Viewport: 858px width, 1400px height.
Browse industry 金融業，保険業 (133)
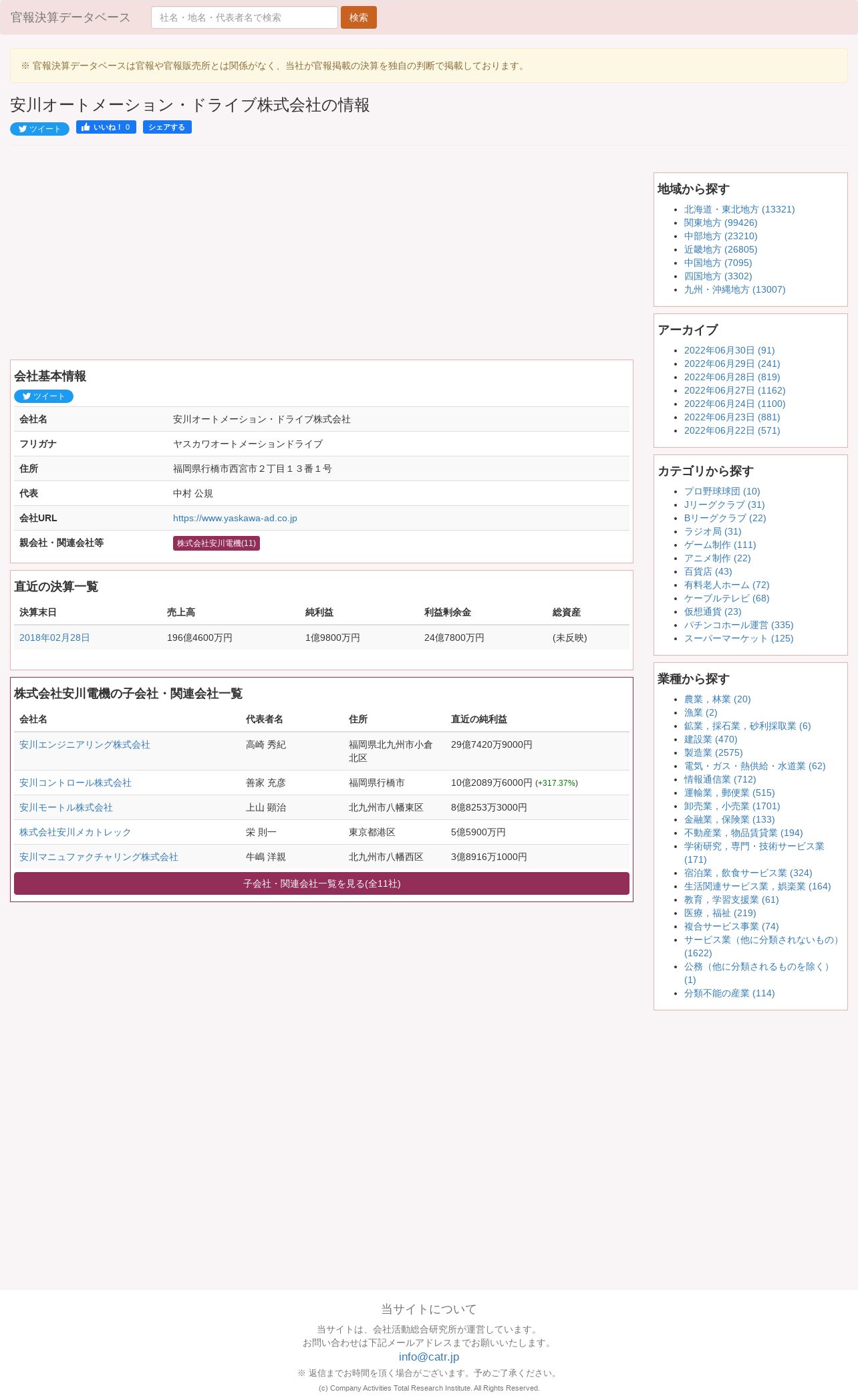[x=730, y=819]
